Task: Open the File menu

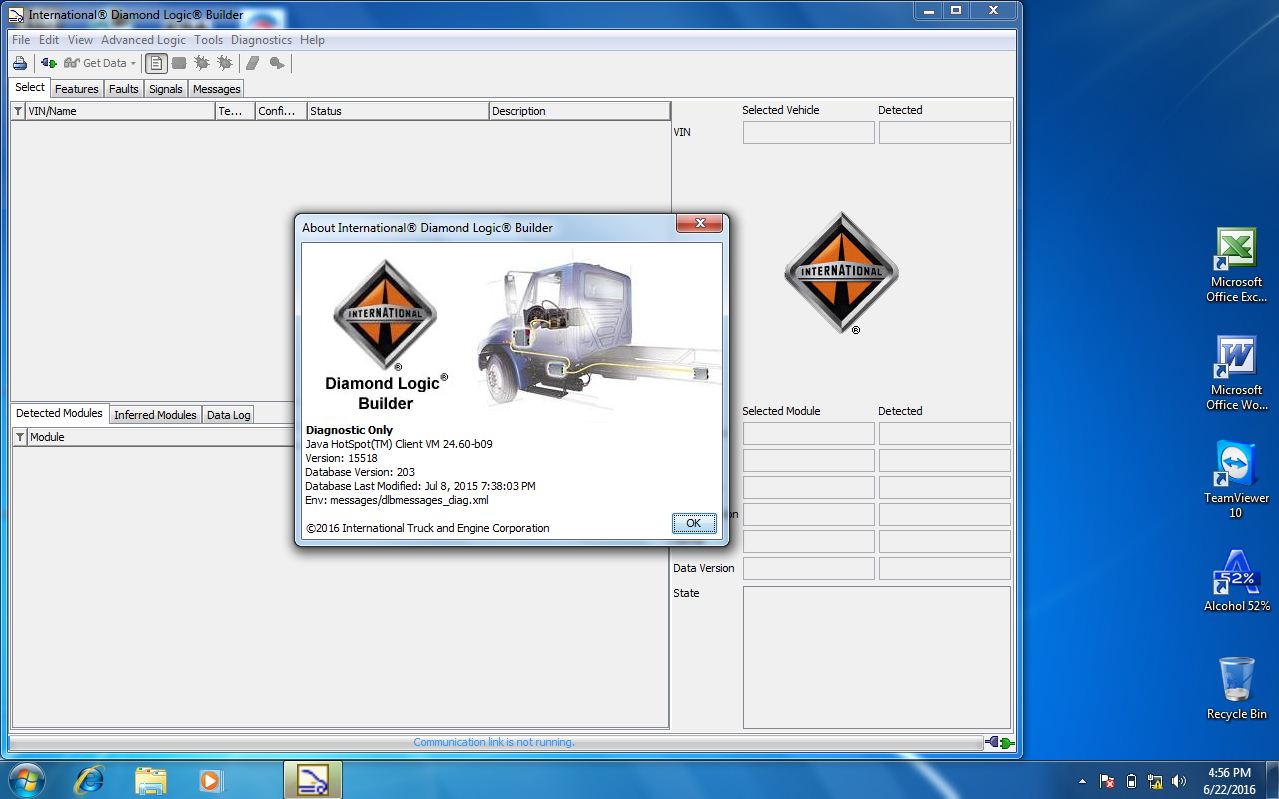Action: click(x=20, y=40)
